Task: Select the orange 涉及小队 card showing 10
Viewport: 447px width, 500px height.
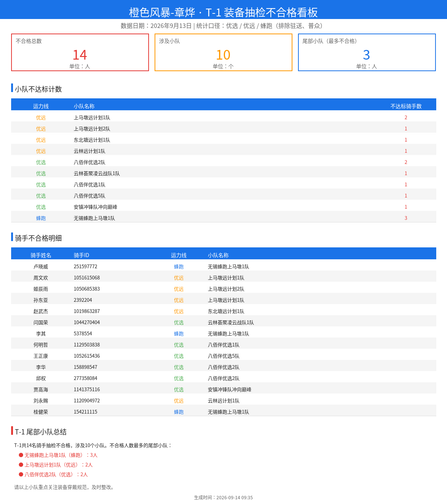Action: pos(223,52)
